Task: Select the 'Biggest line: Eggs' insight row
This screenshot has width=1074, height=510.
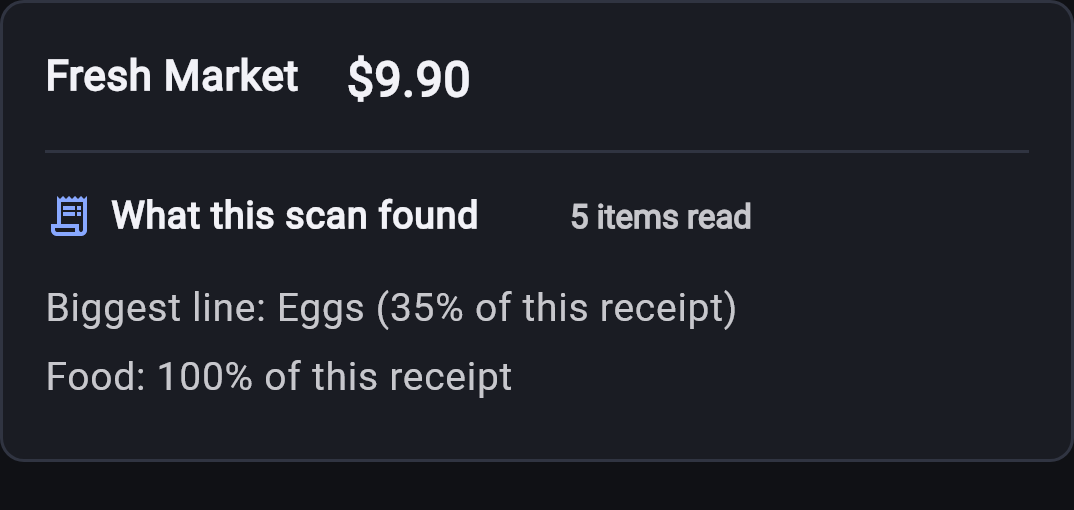Action: click(x=391, y=308)
